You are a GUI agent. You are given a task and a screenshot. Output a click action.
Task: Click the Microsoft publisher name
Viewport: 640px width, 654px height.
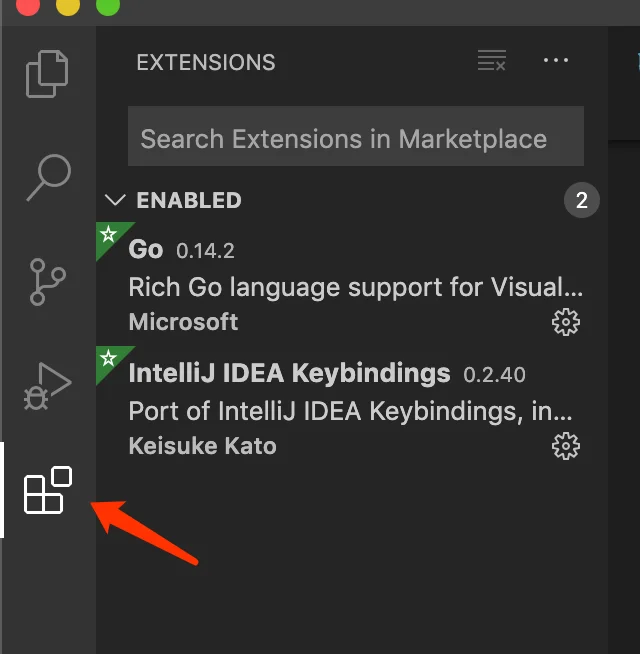pyautogui.click(x=184, y=322)
